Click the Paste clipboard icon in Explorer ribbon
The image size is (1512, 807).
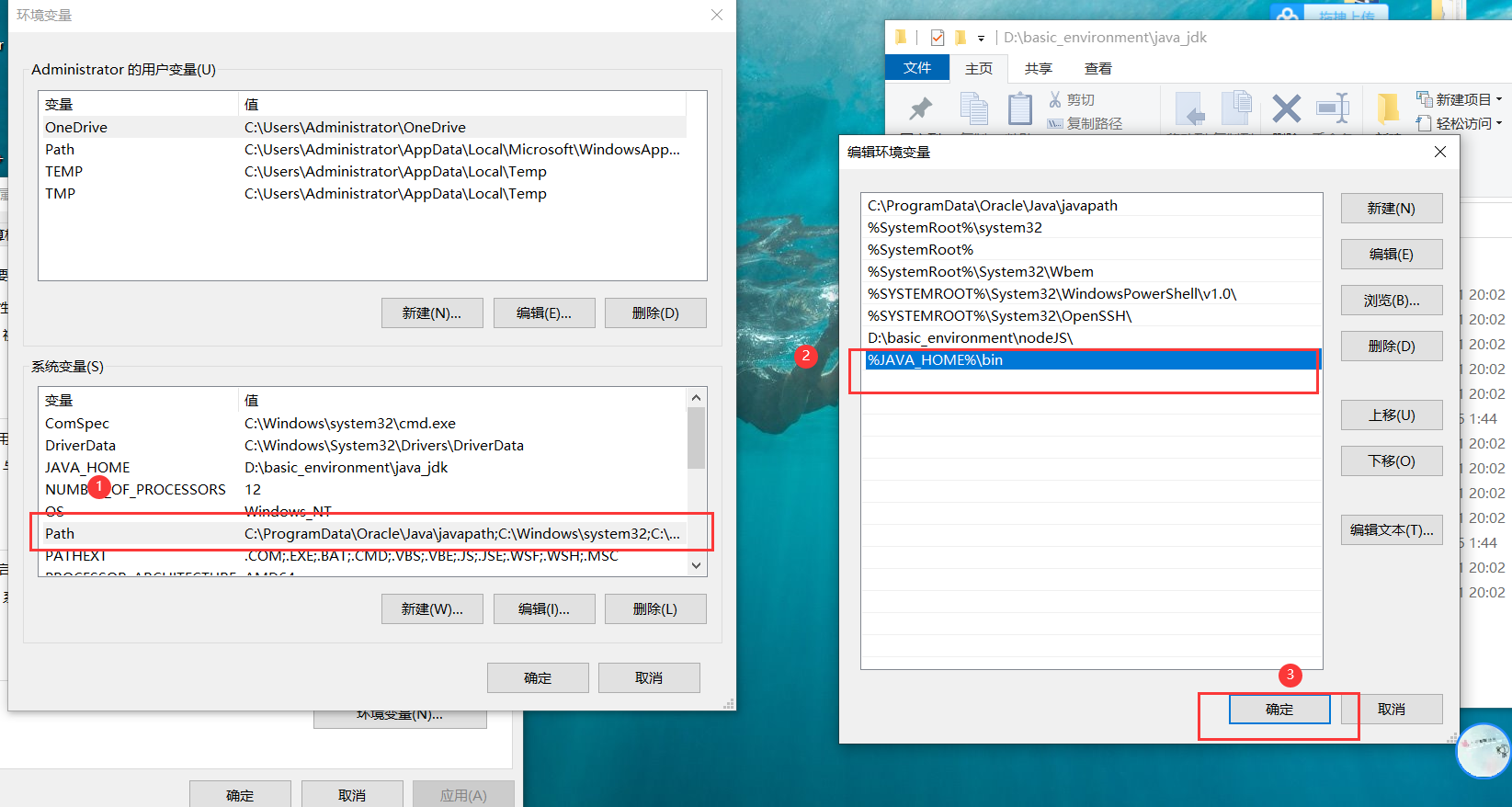[x=1019, y=108]
